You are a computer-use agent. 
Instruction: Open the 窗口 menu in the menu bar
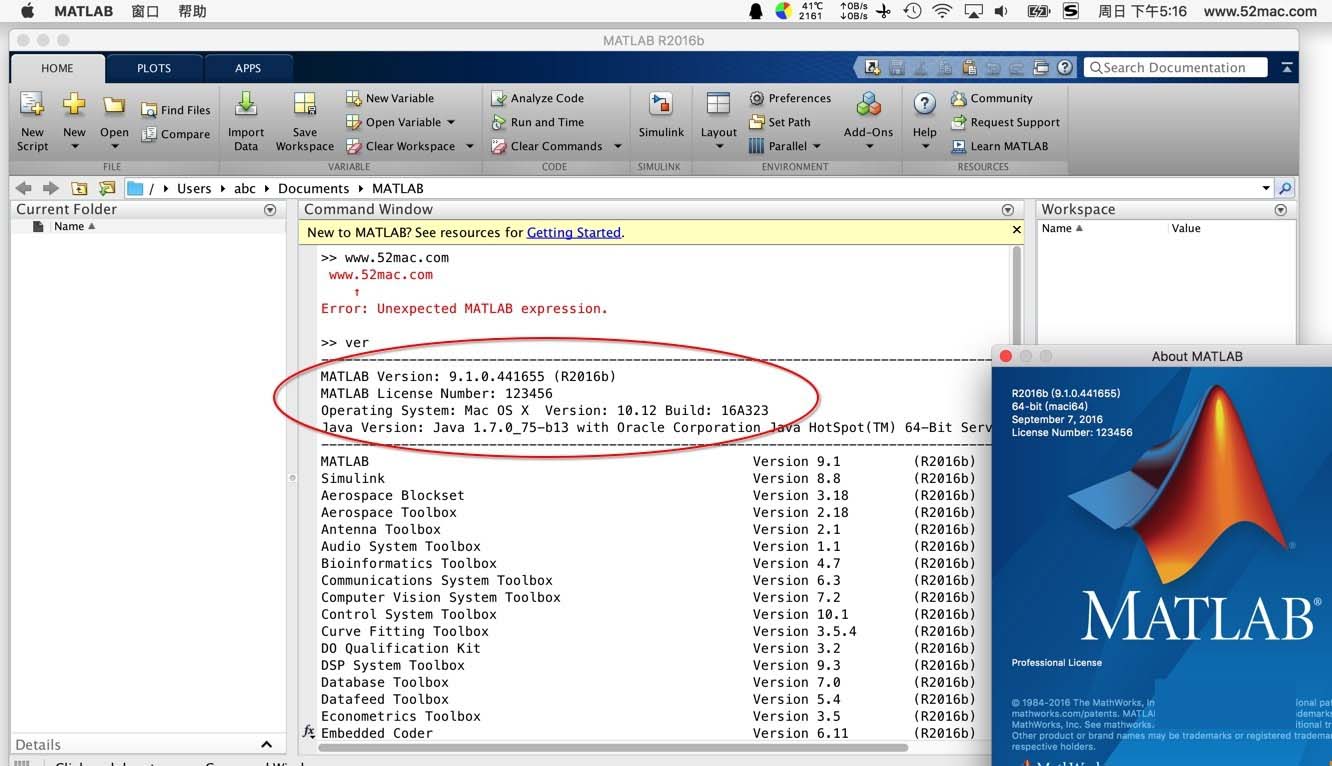[145, 11]
